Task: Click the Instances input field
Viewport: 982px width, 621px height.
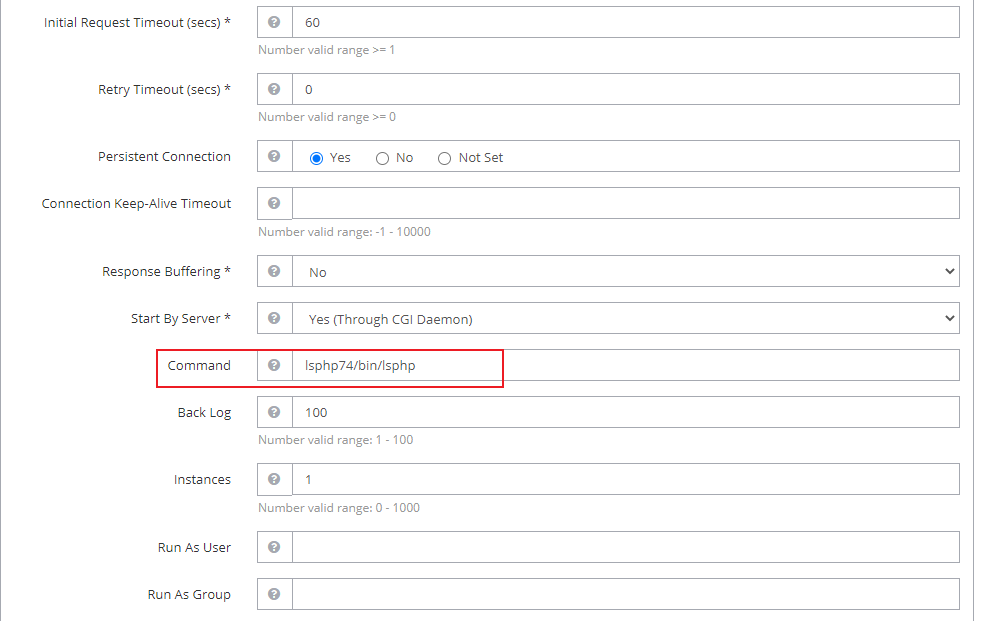Action: (626, 479)
